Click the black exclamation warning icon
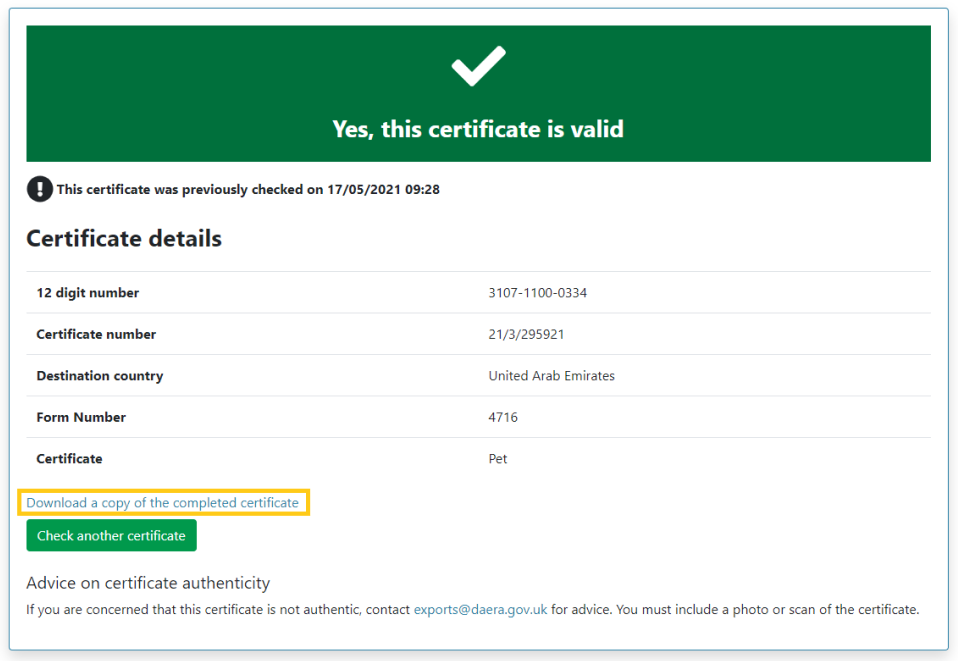The width and height of the screenshot is (958, 661). [x=39, y=189]
